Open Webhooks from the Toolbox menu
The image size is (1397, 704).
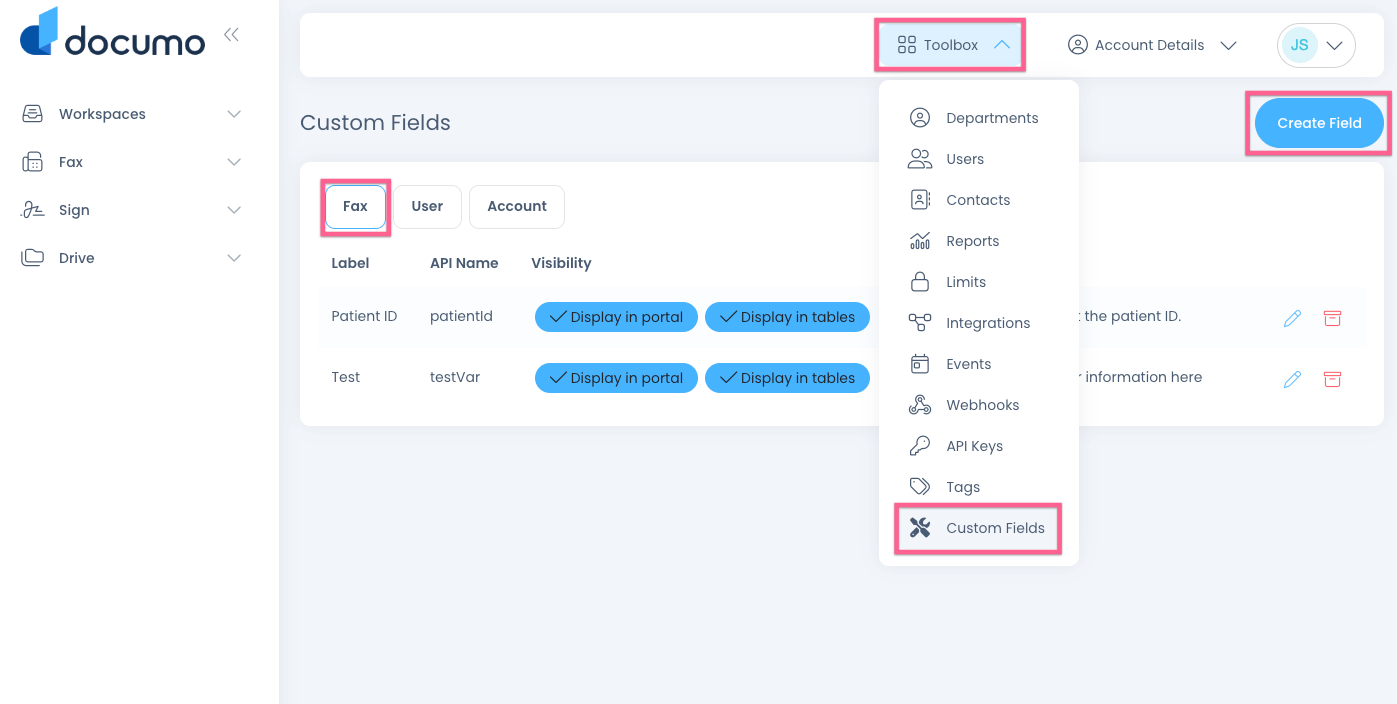coord(982,405)
